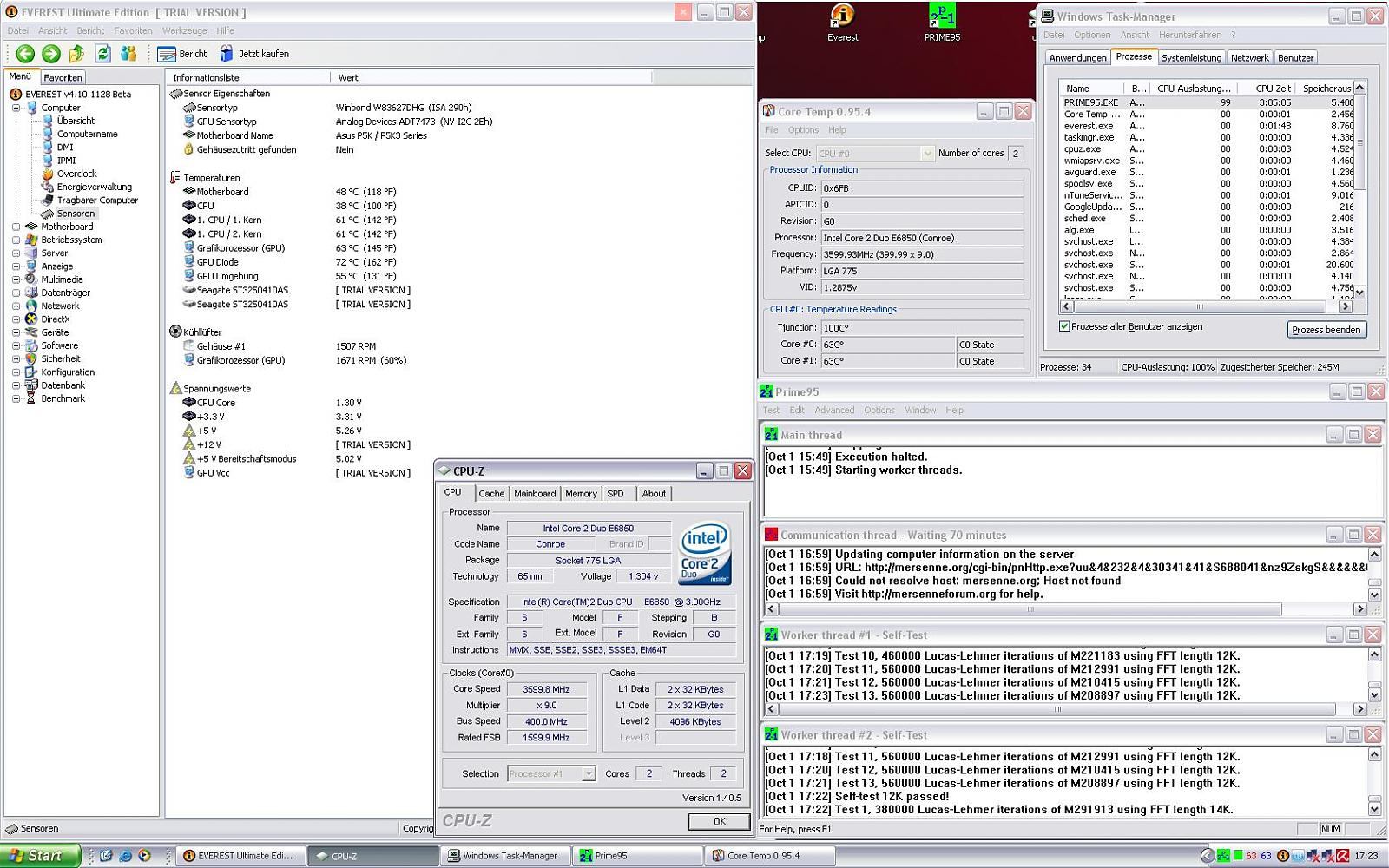Open the SPD tab in CPU-Z

[616, 494]
